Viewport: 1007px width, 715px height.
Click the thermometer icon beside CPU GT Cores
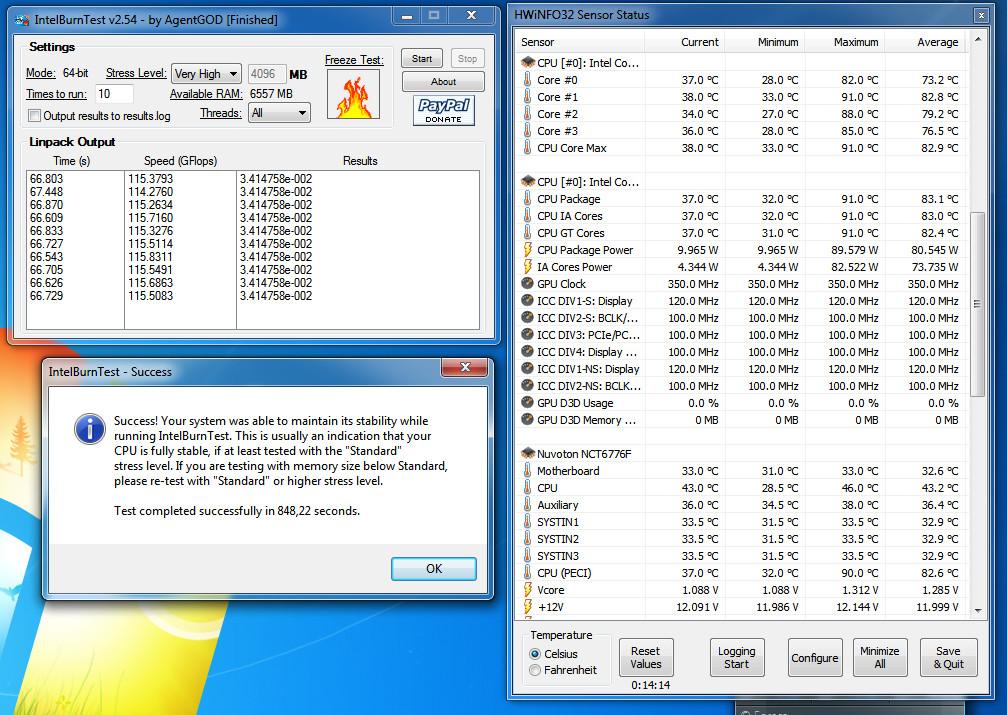[527, 233]
